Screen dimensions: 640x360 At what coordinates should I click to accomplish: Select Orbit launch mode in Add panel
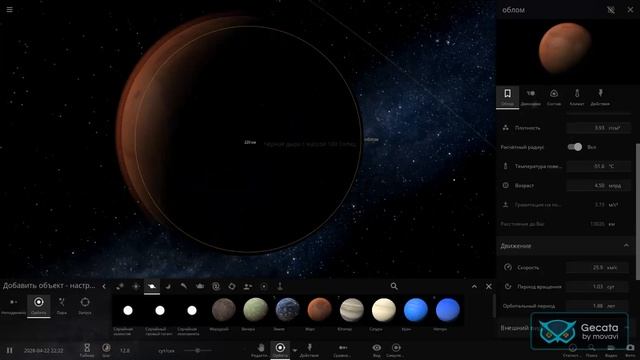click(x=39, y=306)
